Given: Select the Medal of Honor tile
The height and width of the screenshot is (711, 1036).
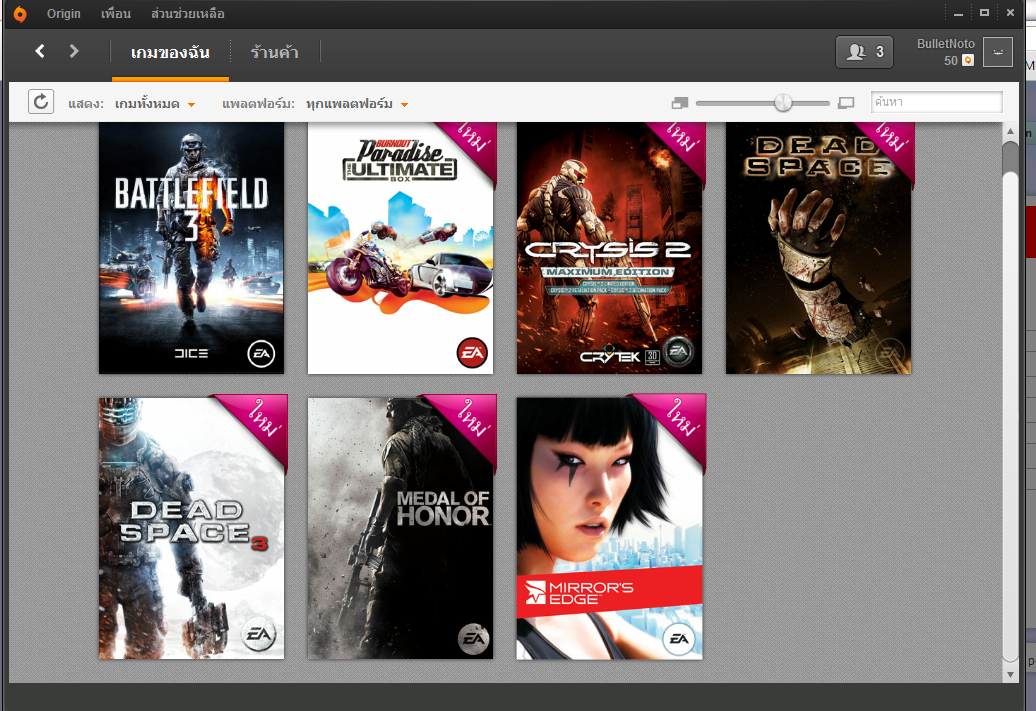Looking at the screenshot, I should pos(400,528).
